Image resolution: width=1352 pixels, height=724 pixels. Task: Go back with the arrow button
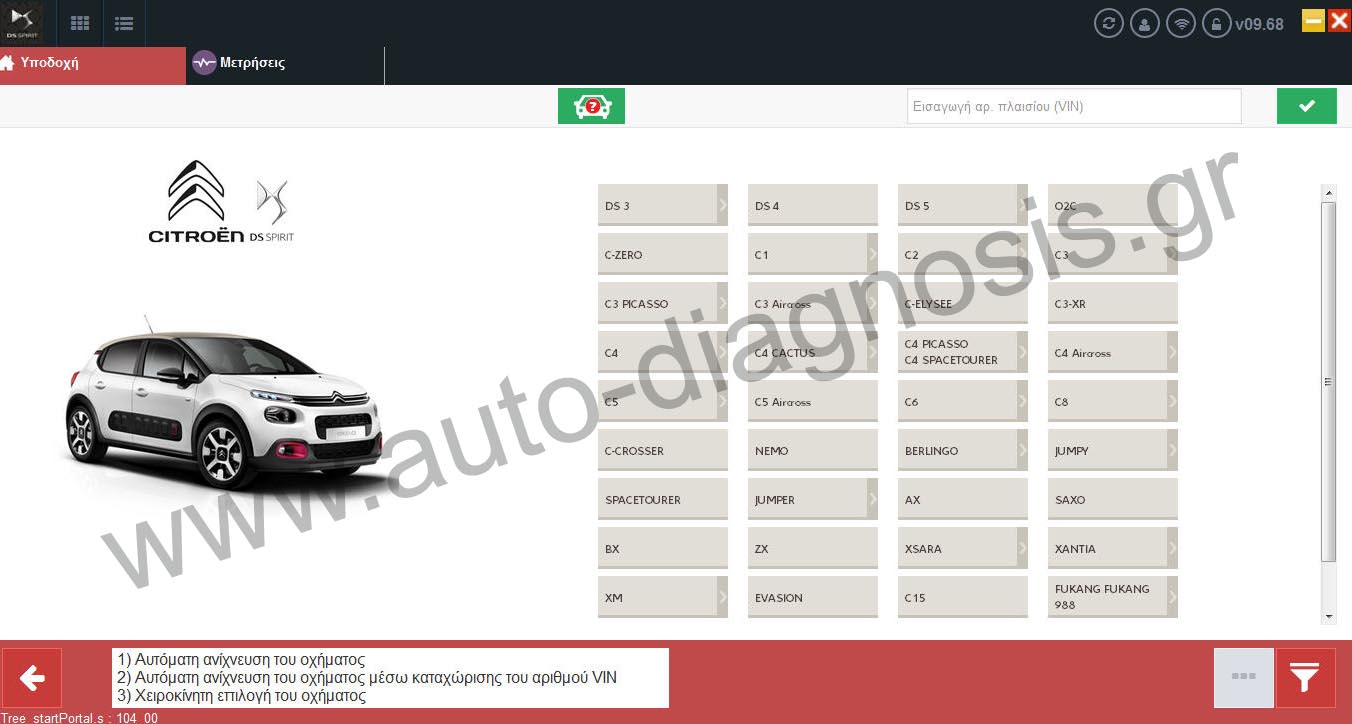click(32, 678)
